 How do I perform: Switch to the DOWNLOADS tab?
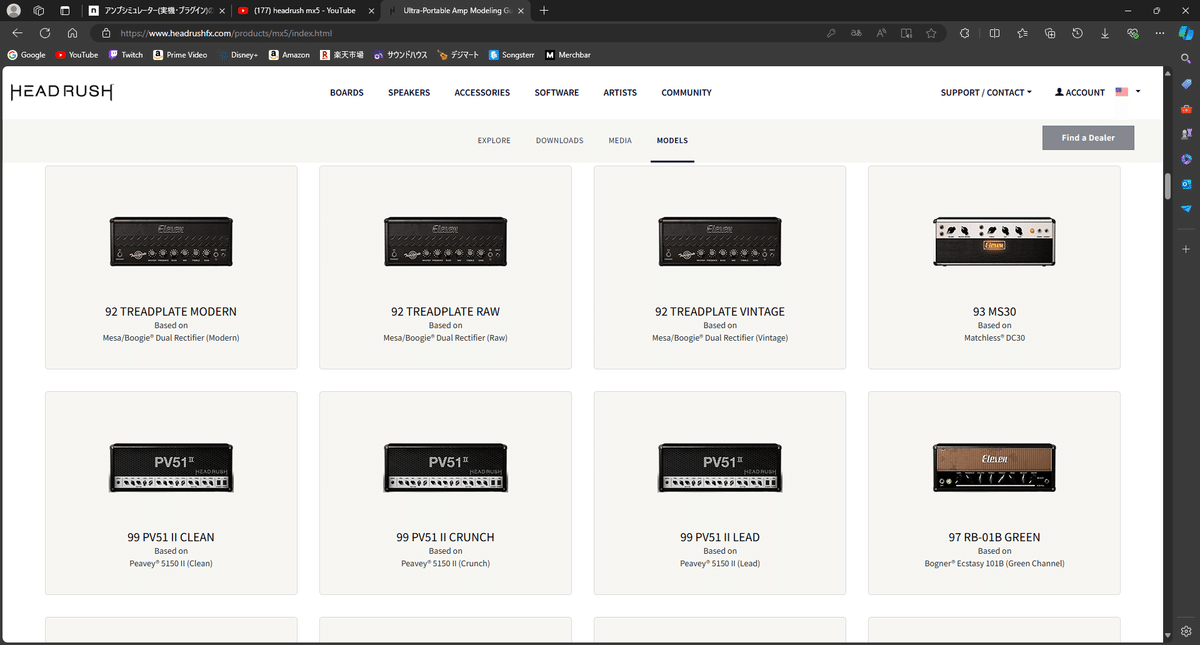point(559,140)
